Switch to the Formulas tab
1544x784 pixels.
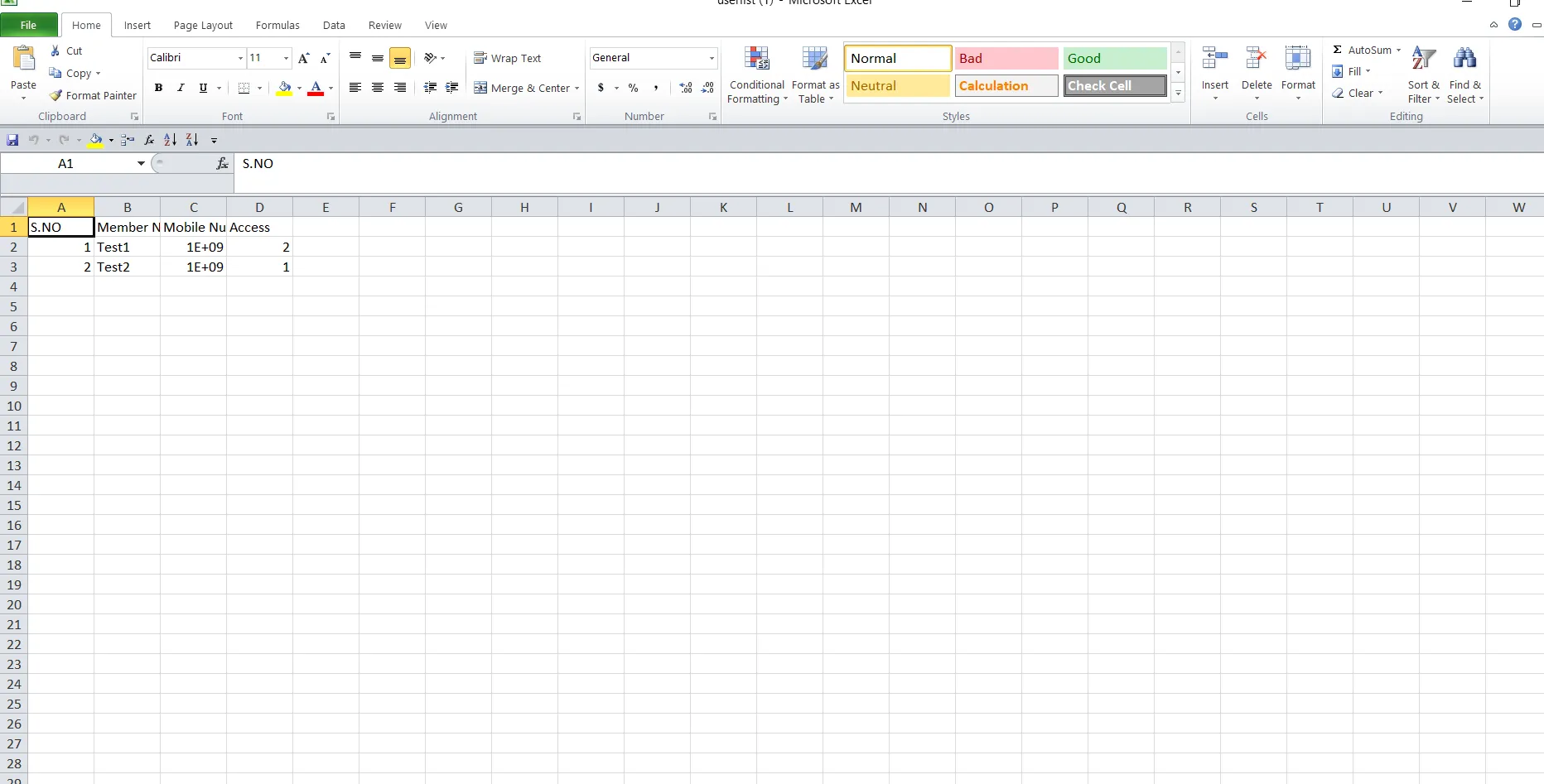277,26
